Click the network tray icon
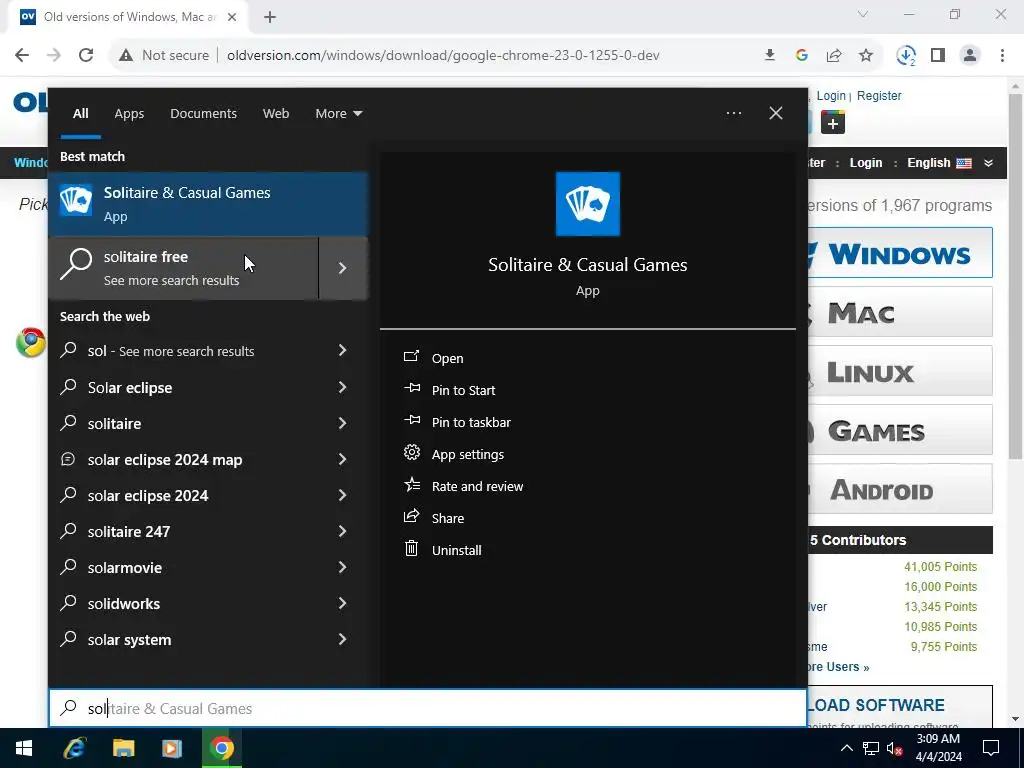This screenshot has width=1024, height=768. [871, 748]
